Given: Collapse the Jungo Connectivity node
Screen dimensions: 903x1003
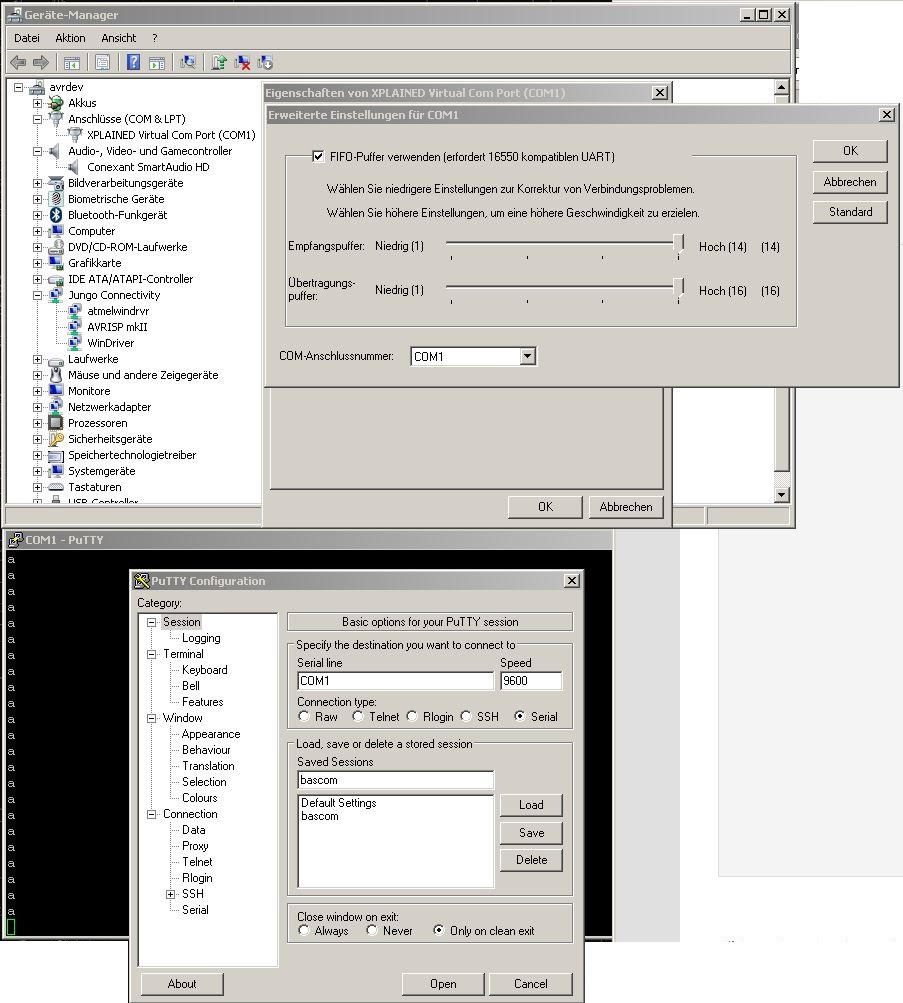Looking at the screenshot, I should (x=38, y=295).
